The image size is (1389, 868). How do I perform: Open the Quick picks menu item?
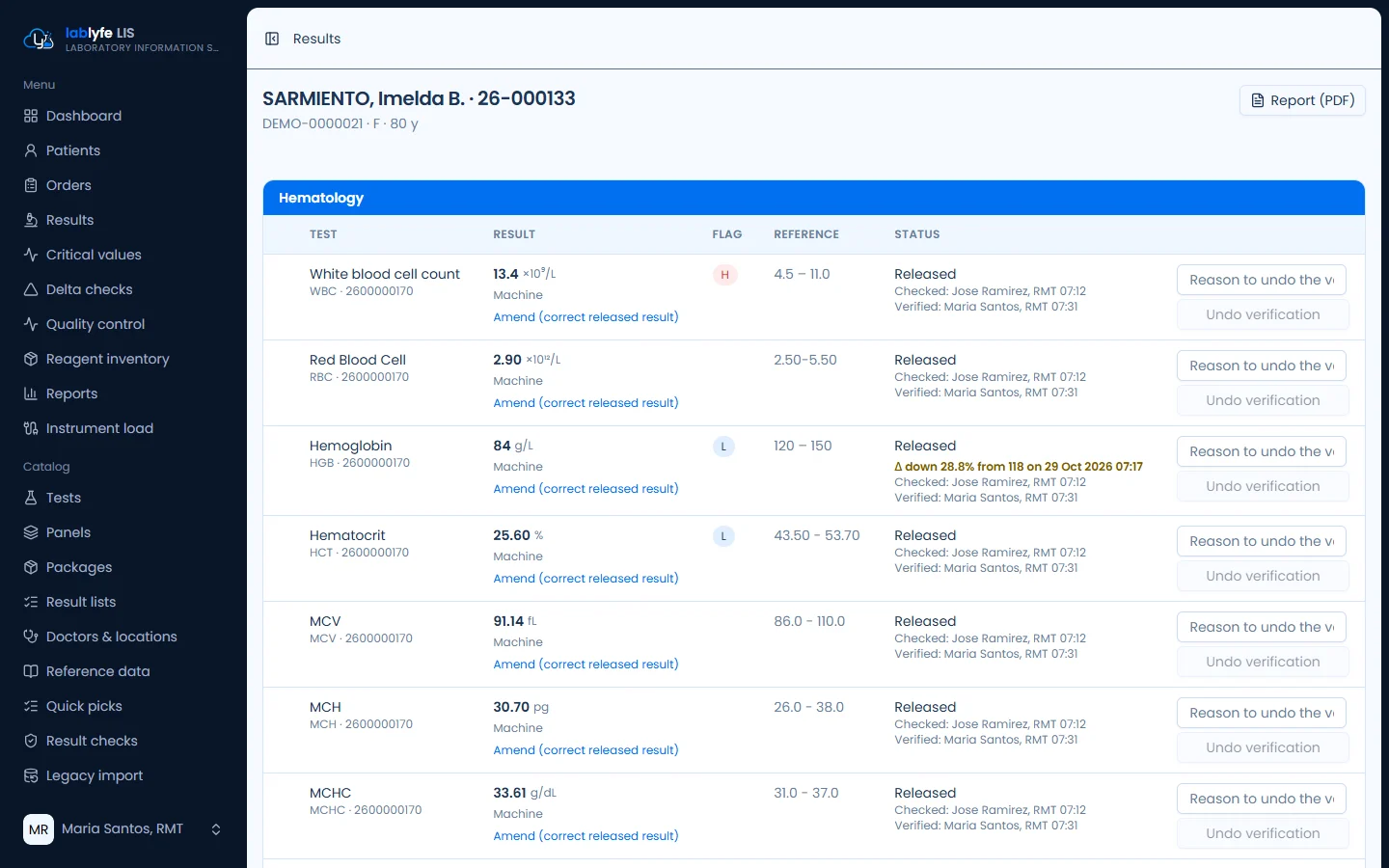(x=123, y=706)
